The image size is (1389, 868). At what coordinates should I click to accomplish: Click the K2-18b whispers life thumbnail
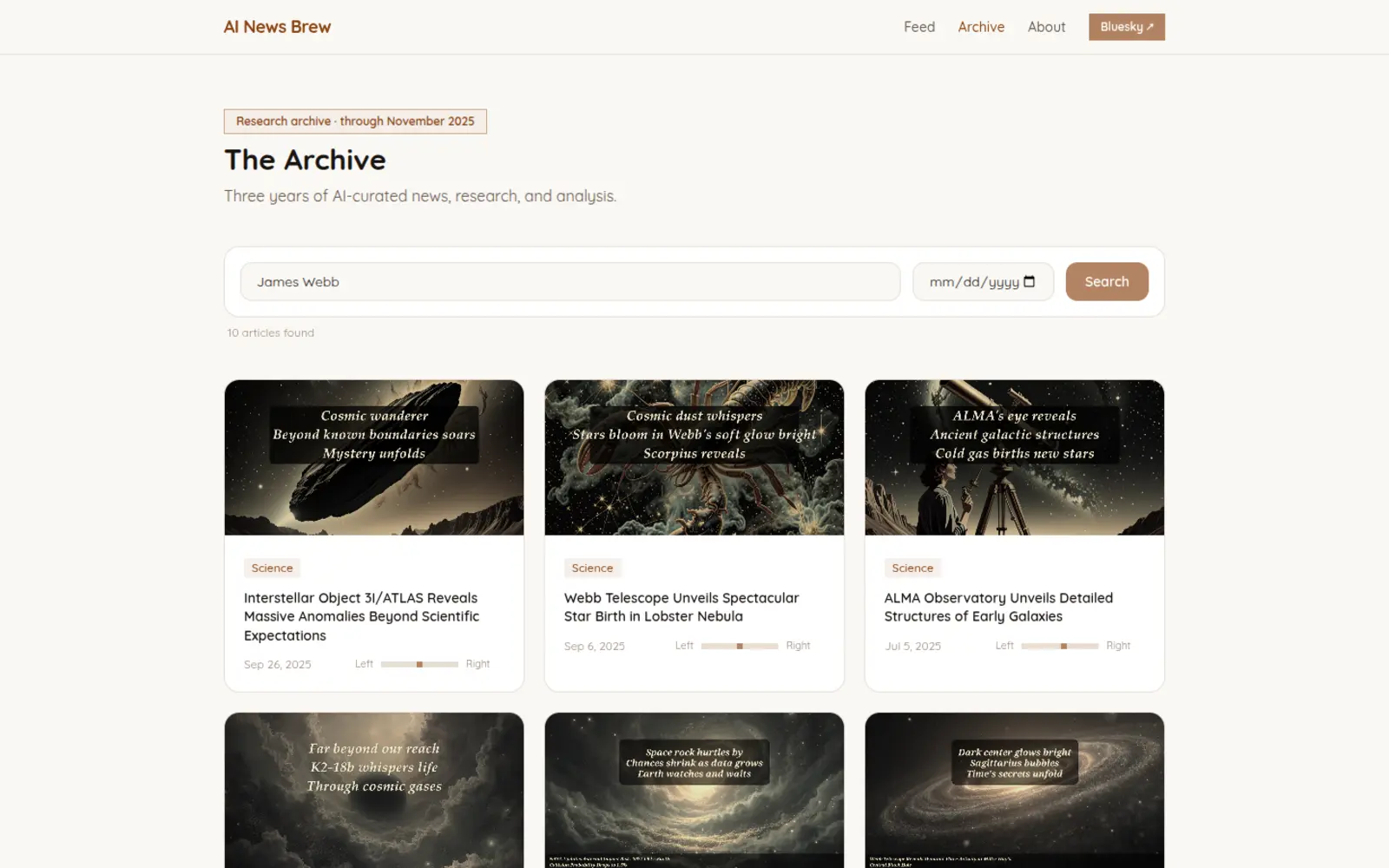pyautogui.click(x=374, y=790)
